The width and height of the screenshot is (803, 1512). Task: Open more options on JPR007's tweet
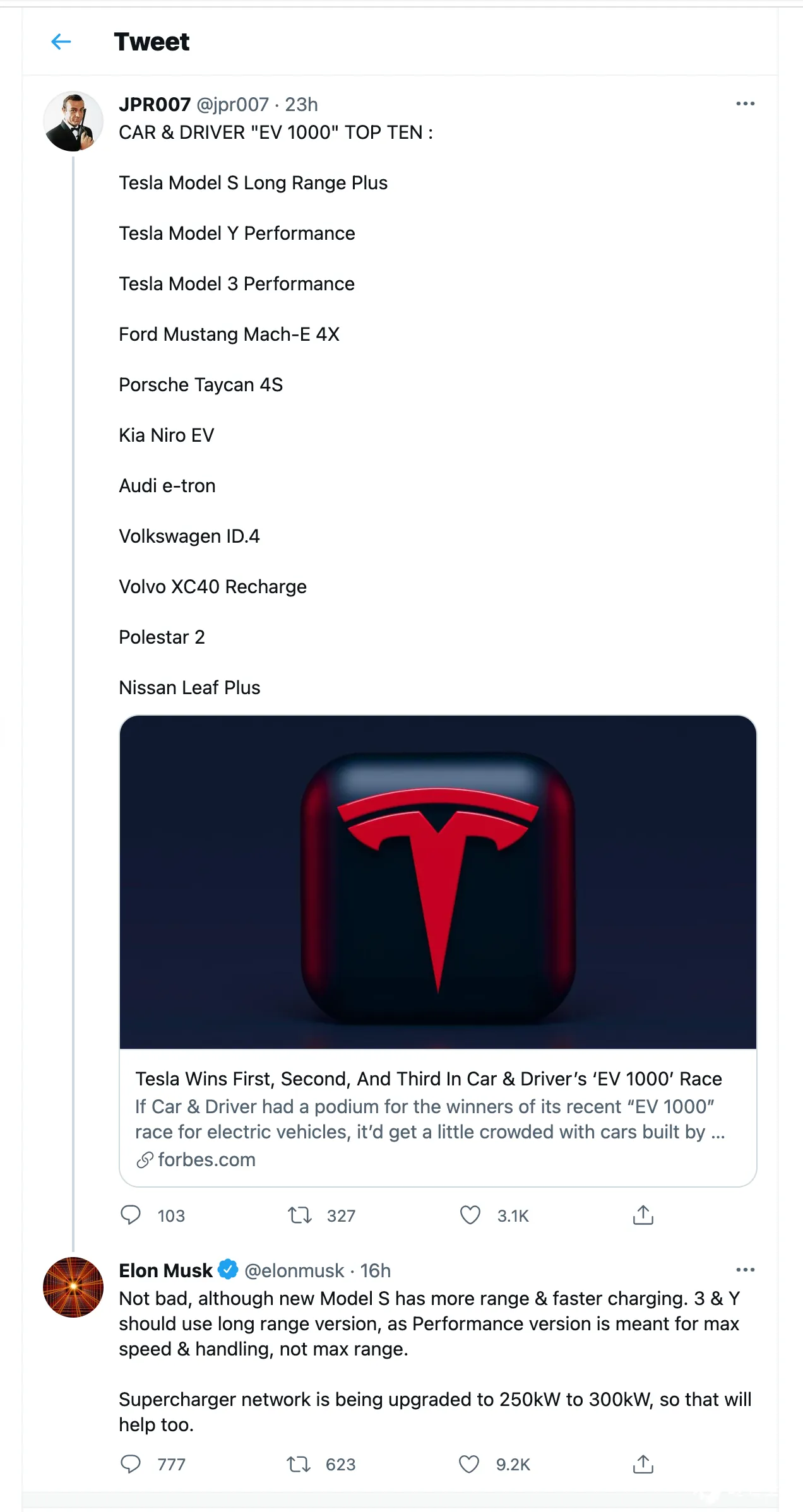[x=746, y=103]
